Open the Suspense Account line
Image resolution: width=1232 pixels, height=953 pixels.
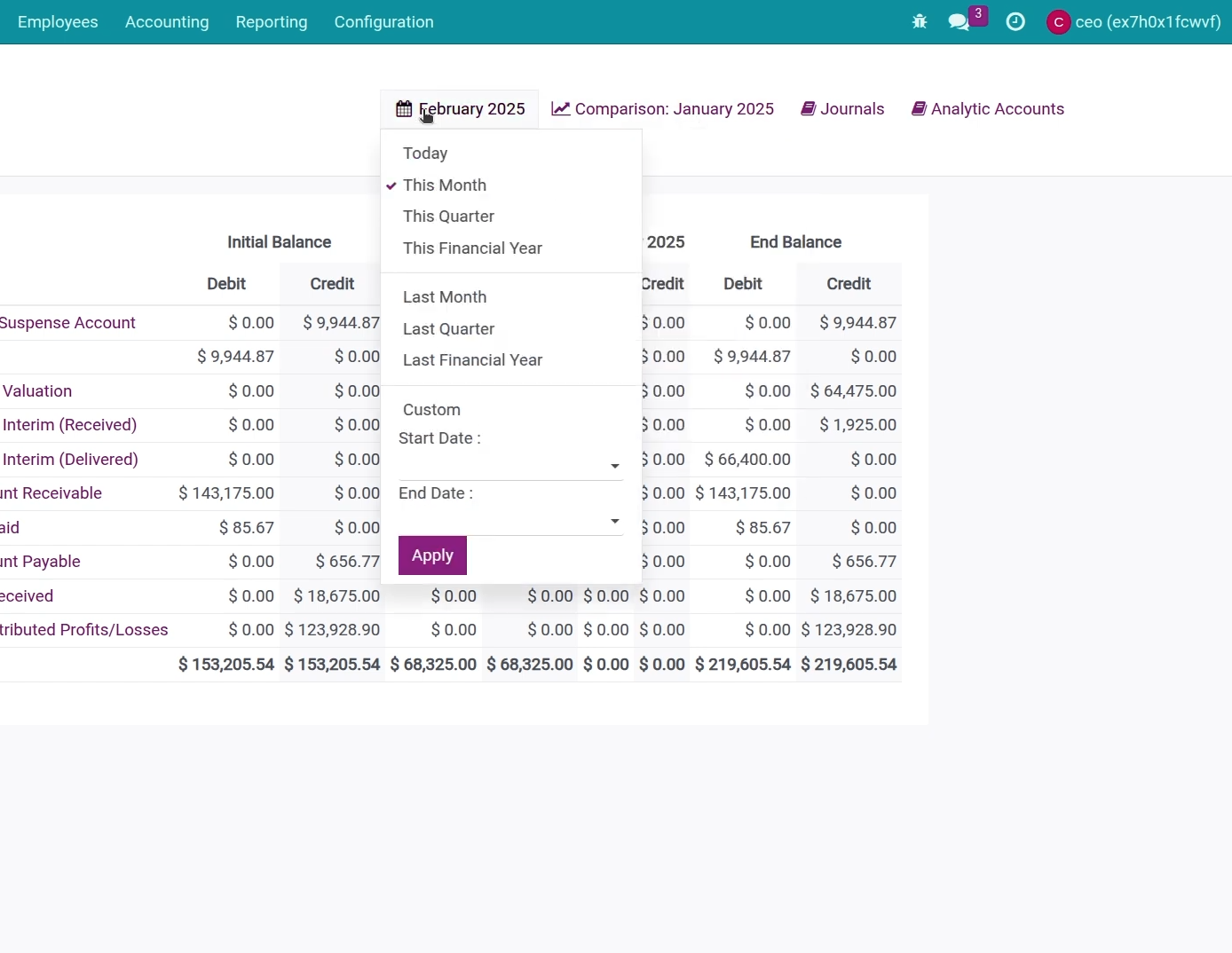click(67, 323)
